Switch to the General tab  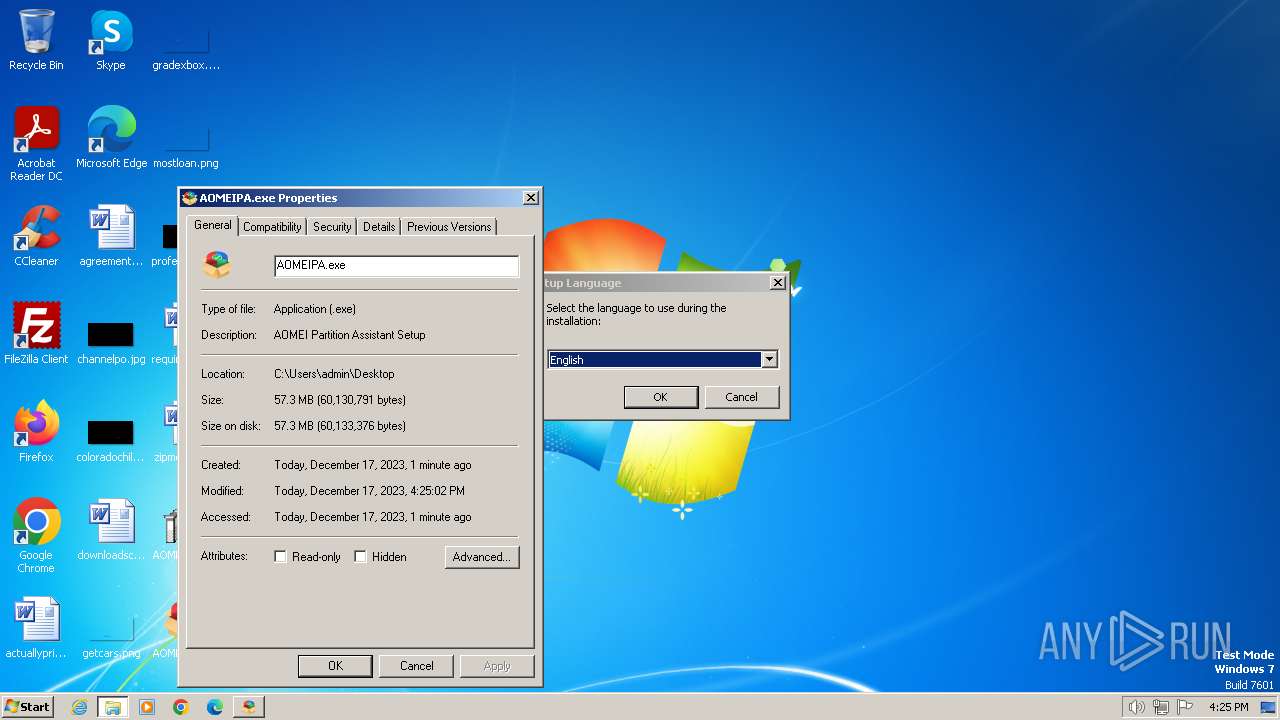pyautogui.click(x=212, y=225)
